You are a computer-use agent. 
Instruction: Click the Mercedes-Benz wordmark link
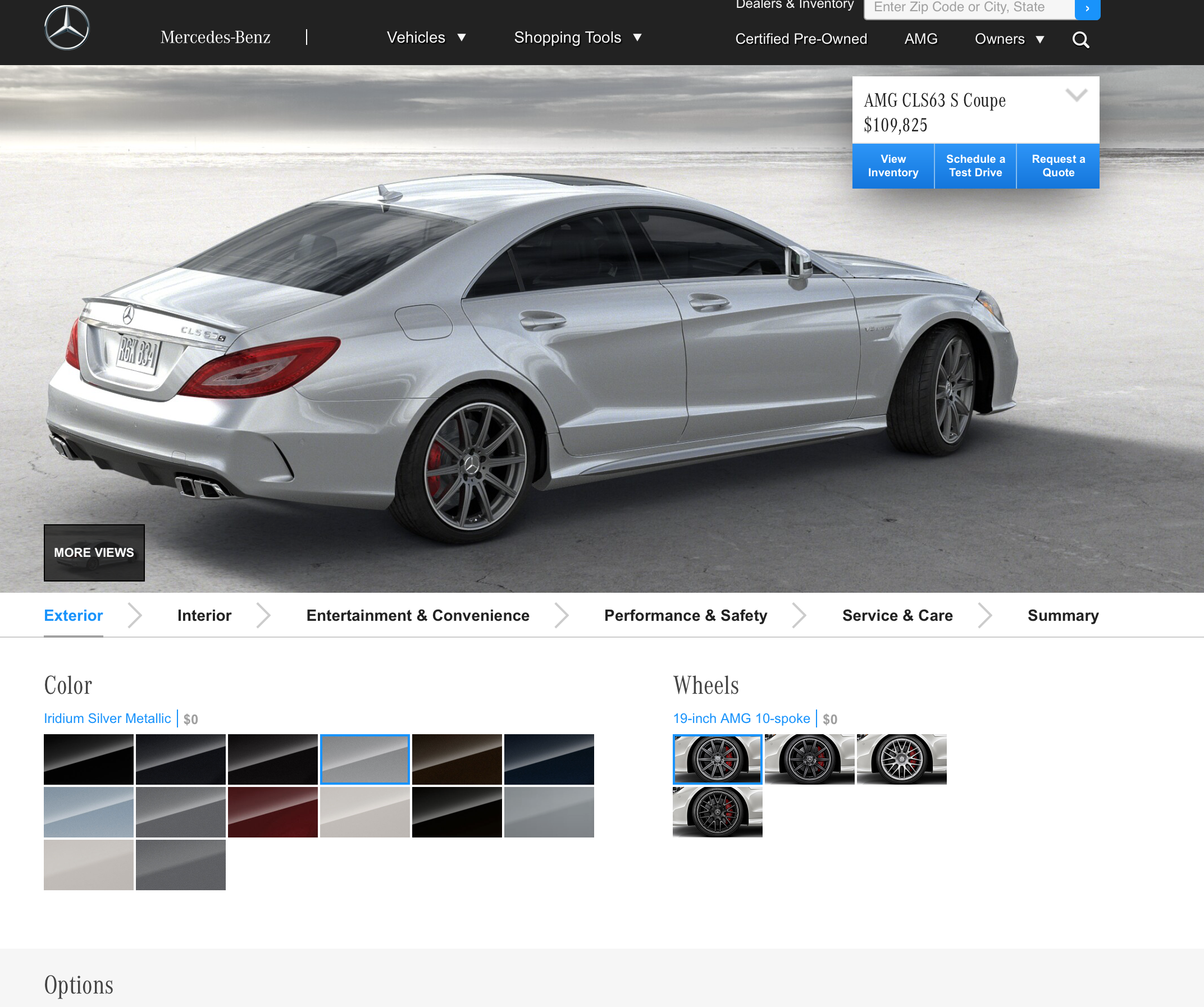point(216,37)
